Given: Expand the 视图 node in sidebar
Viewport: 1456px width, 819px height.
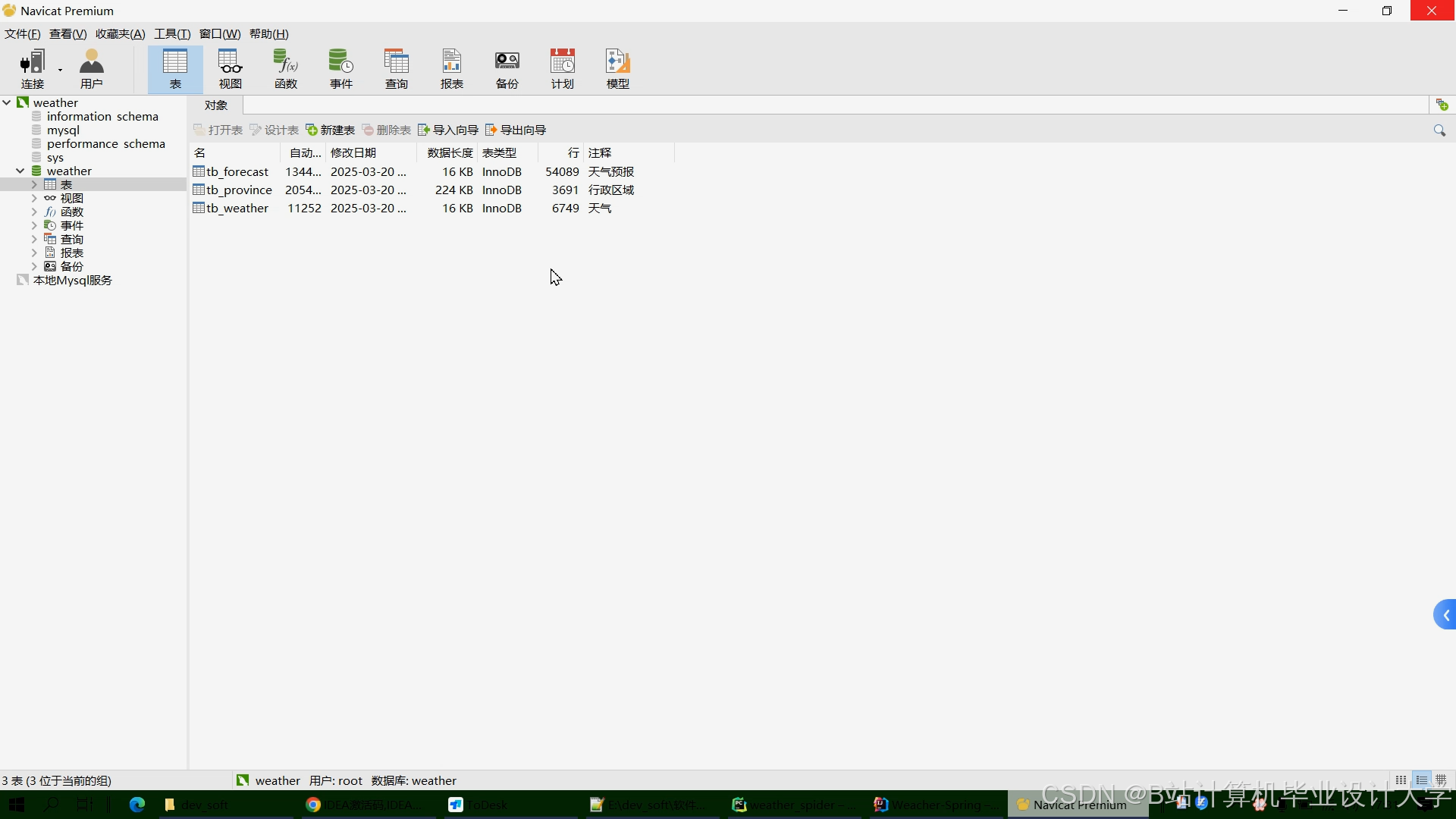Looking at the screenshot, I should [x=34, y=199].
